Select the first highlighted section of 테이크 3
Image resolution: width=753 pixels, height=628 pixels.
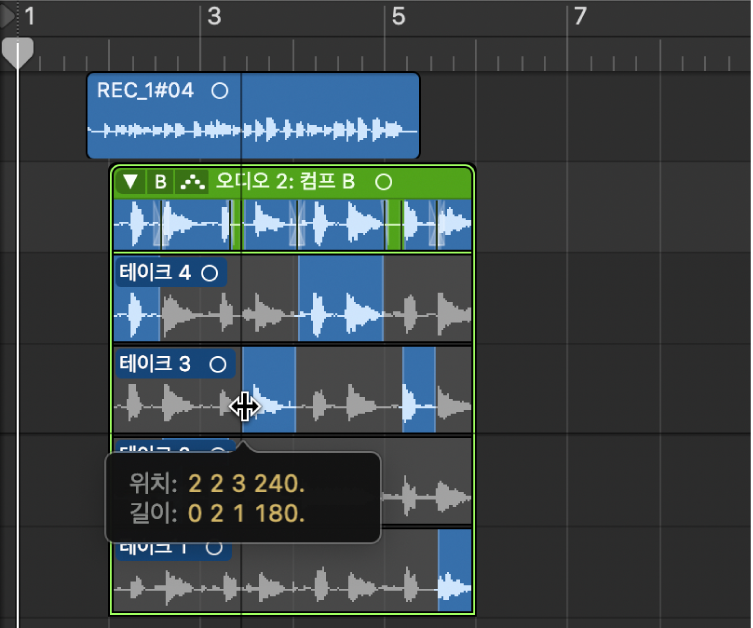tap(269, 389)
